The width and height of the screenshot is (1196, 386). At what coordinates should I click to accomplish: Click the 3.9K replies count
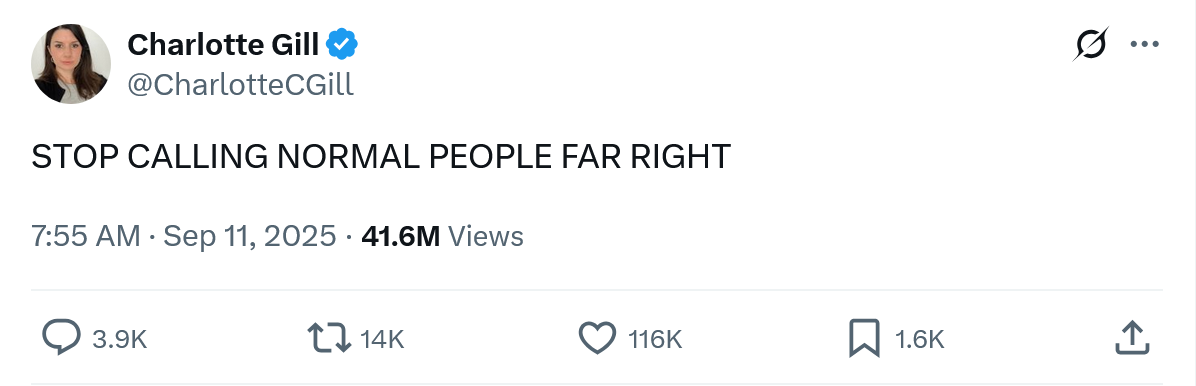coord(119,339)
